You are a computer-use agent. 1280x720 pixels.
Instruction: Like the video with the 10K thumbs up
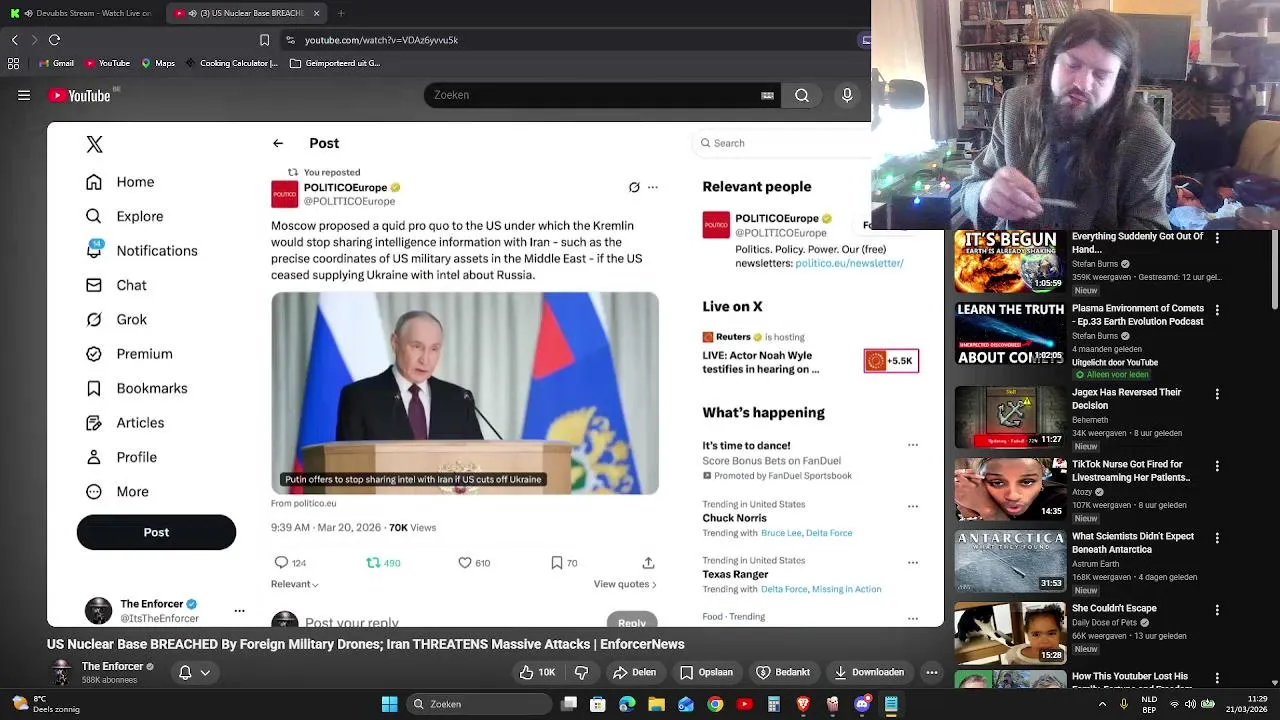click(537, 672)
